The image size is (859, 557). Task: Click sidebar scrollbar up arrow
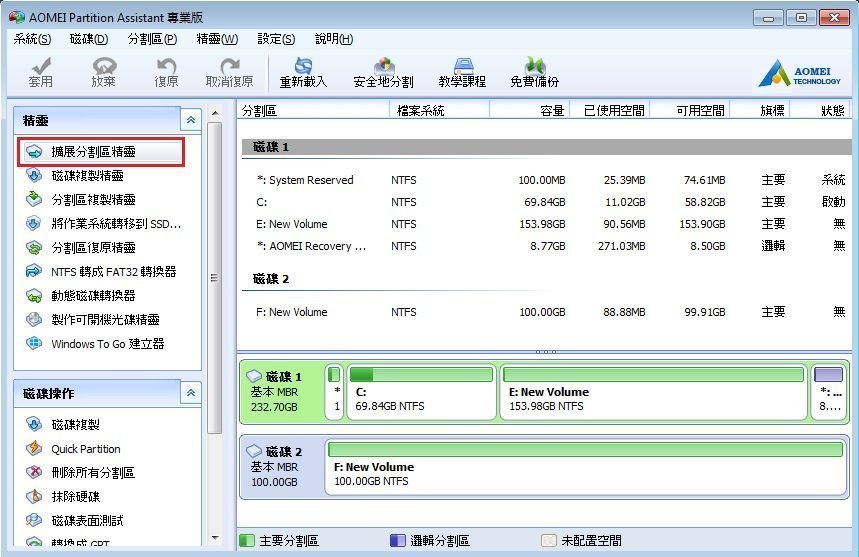[x=215, y=113]
